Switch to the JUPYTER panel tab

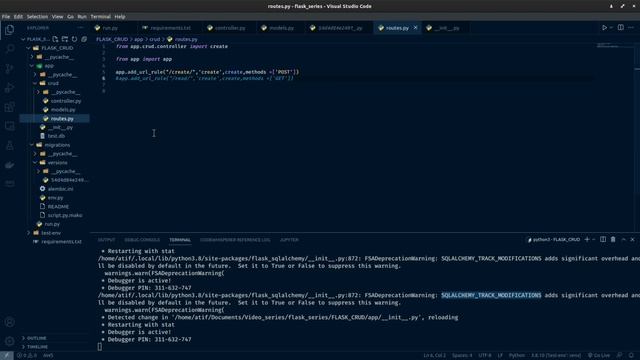[x=289, y=240]
